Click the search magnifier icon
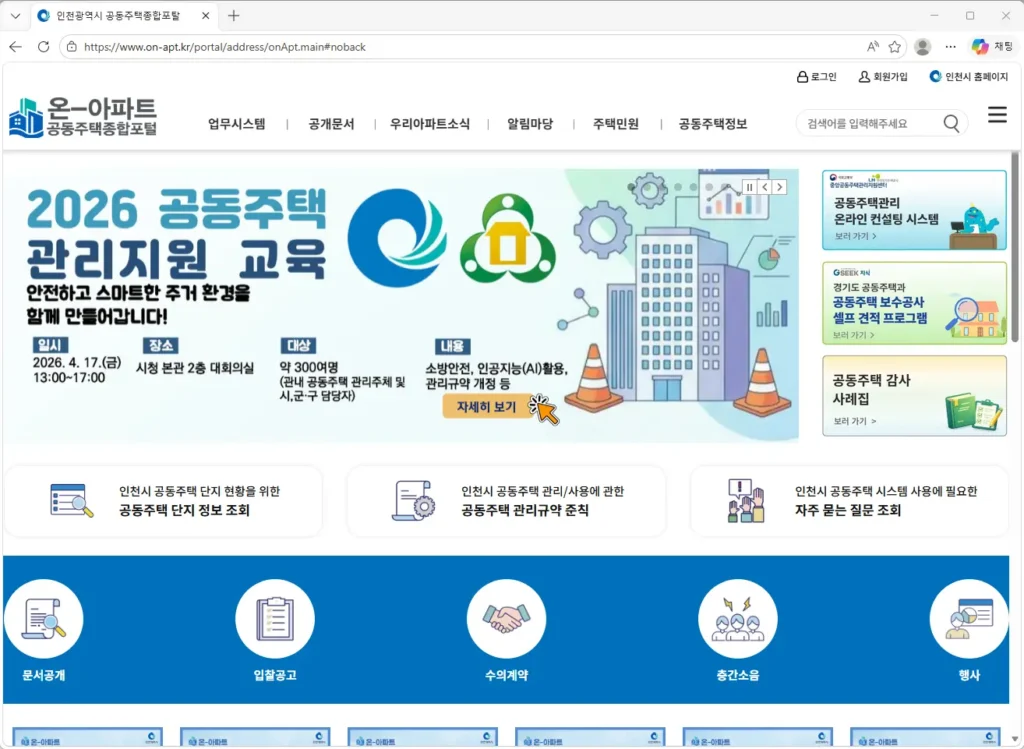This screenshot has width=1024, height=749. point(950,122)
